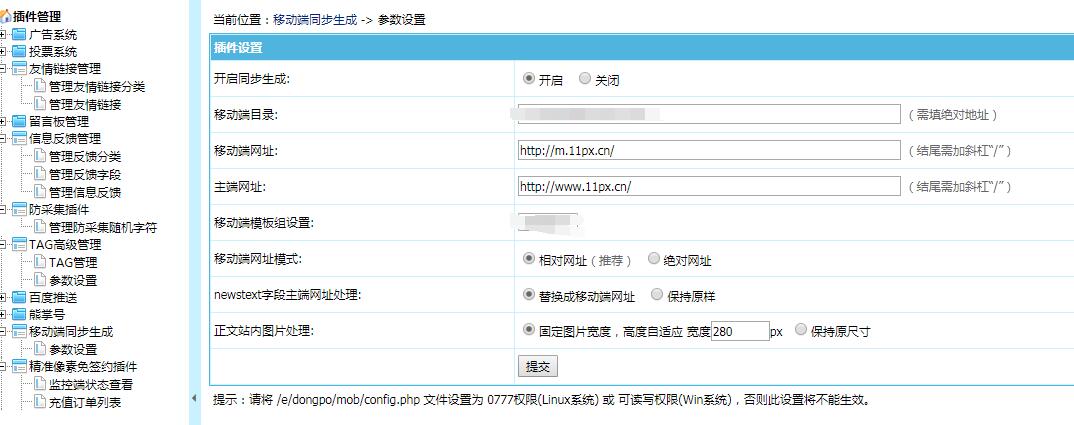Select 保持原样 radio option
The height and width of the screenshot is (425, 1074).
657,295
